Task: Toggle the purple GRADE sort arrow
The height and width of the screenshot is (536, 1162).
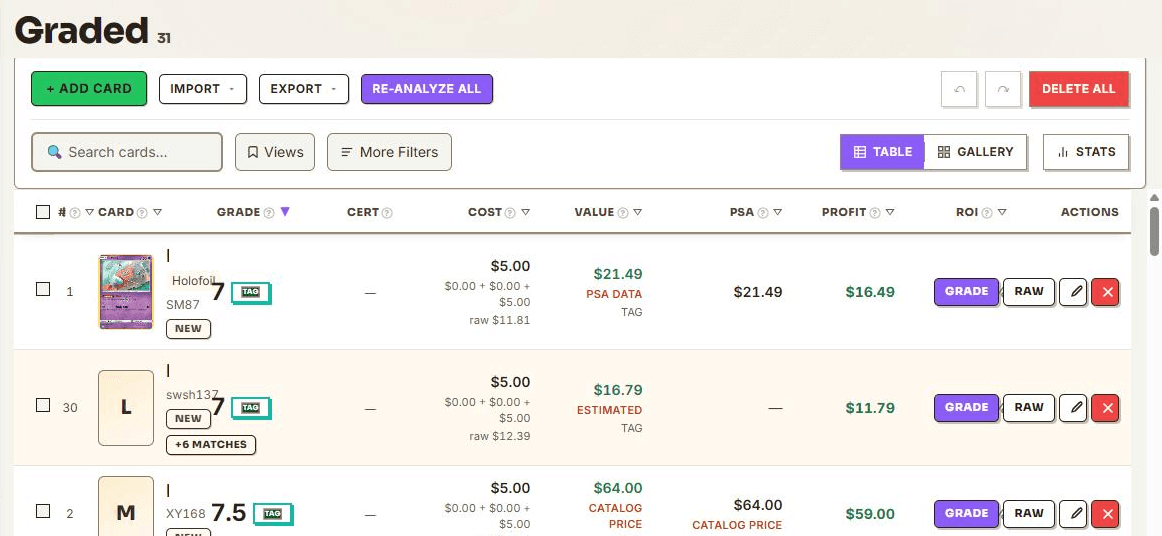Action: (x=285, y=212)
